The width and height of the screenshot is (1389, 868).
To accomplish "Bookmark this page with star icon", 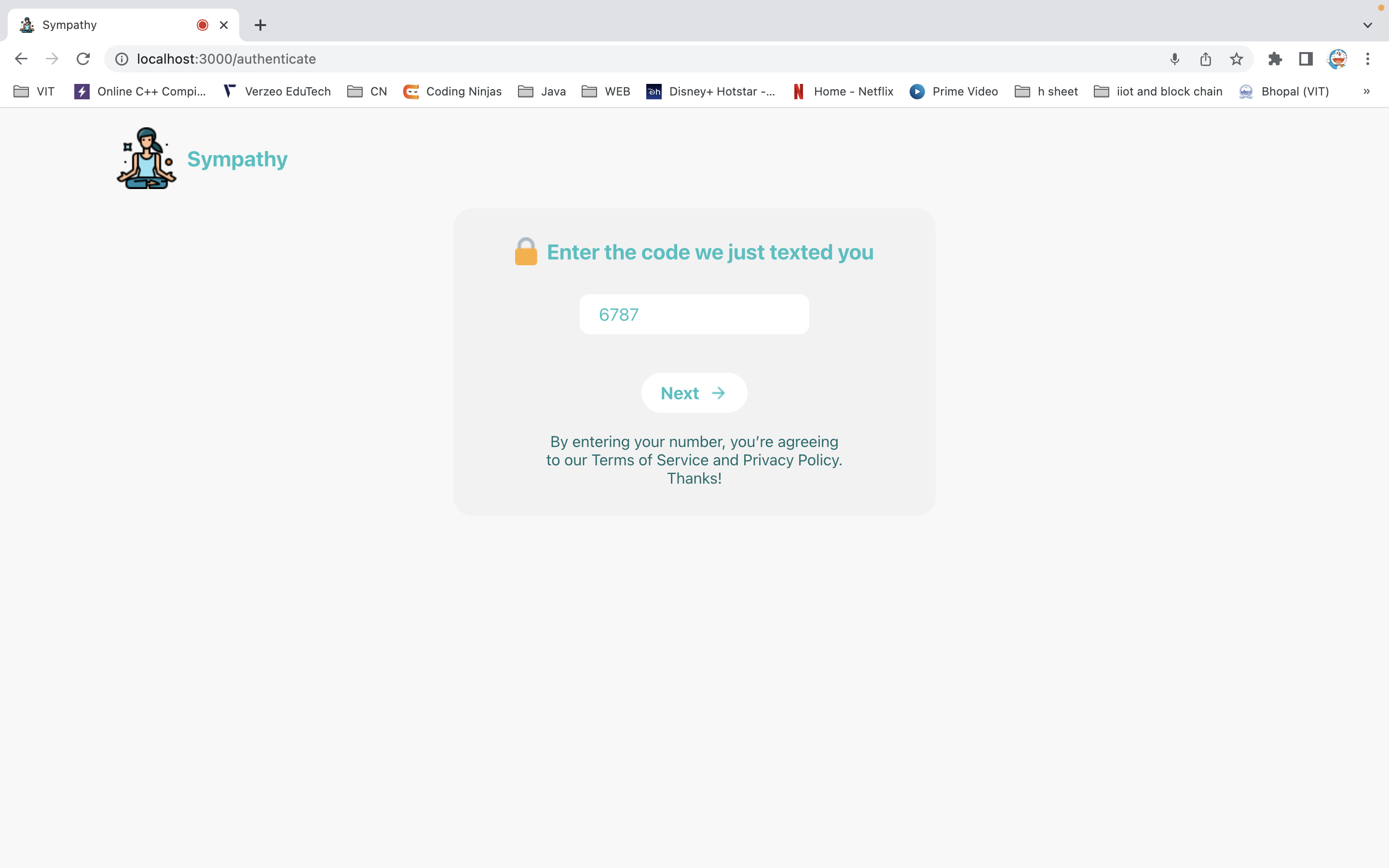I will 1236,59.
